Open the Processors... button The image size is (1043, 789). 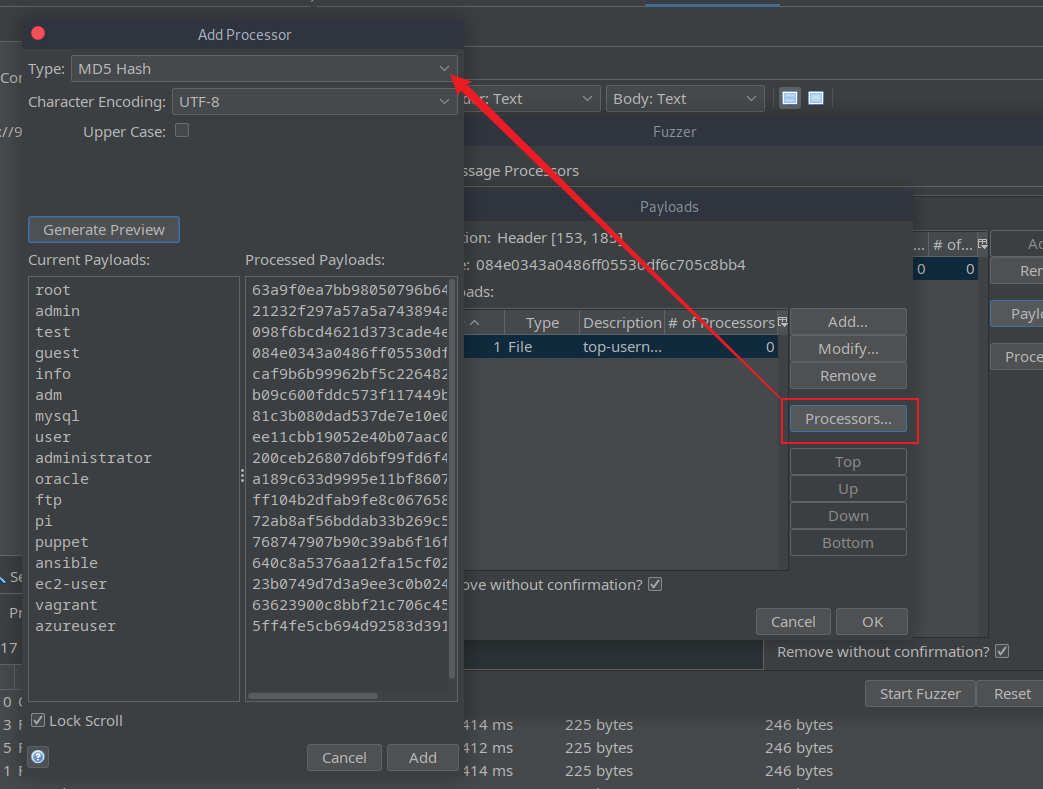pyautogui.click(x=848, y=419)
